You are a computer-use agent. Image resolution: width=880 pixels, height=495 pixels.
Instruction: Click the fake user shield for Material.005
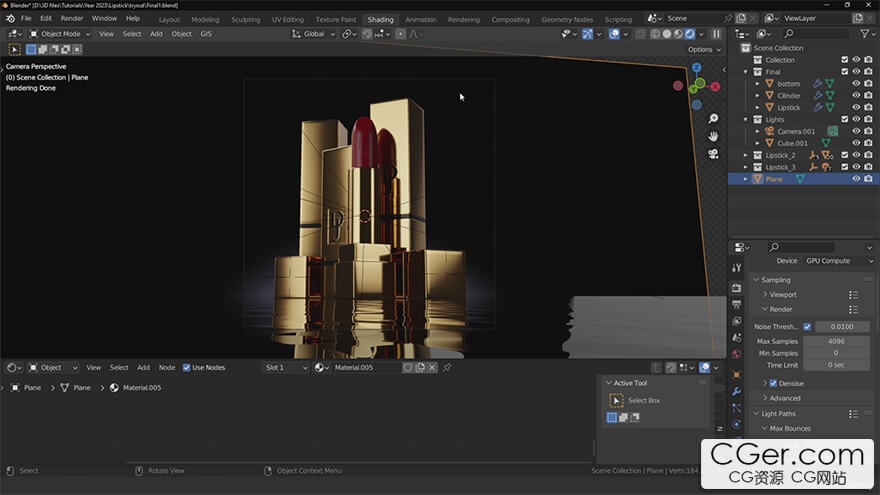click(408, 368)
